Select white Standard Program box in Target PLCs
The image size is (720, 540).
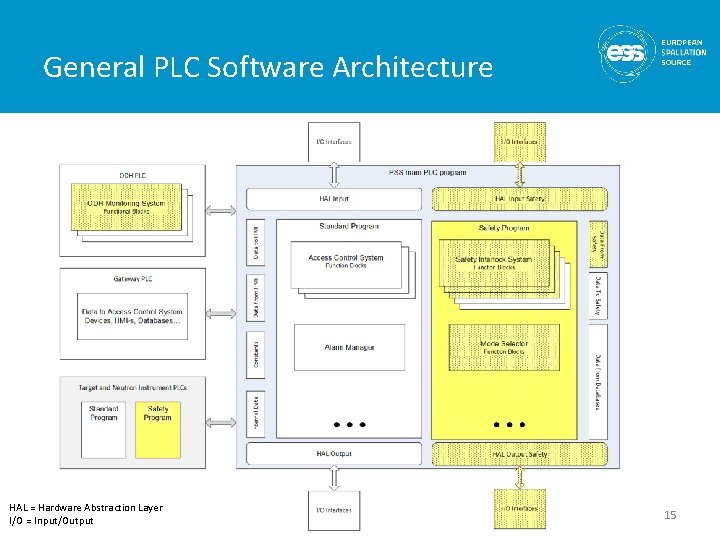(x=103, y=430)
